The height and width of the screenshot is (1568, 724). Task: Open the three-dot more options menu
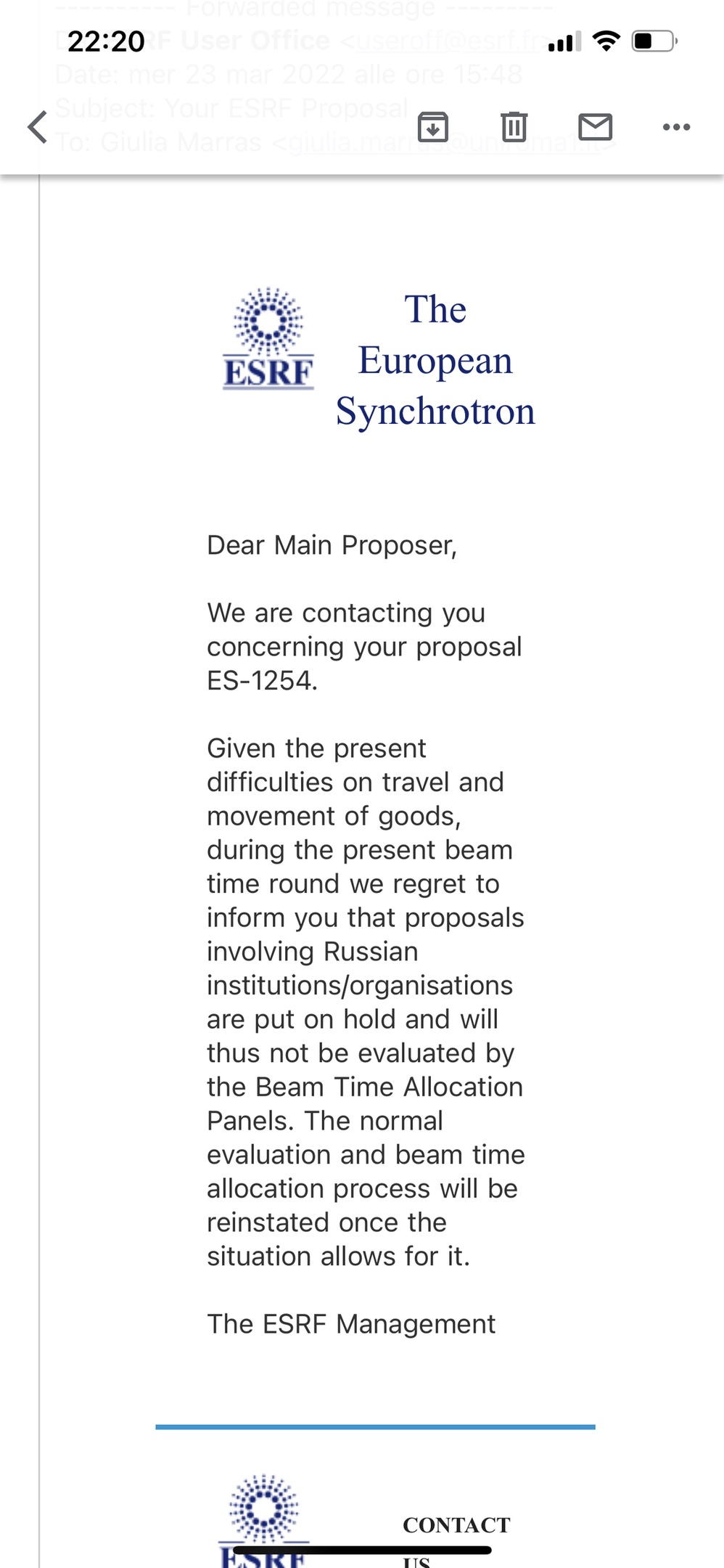pyautogui.click(x=676, y=127)
